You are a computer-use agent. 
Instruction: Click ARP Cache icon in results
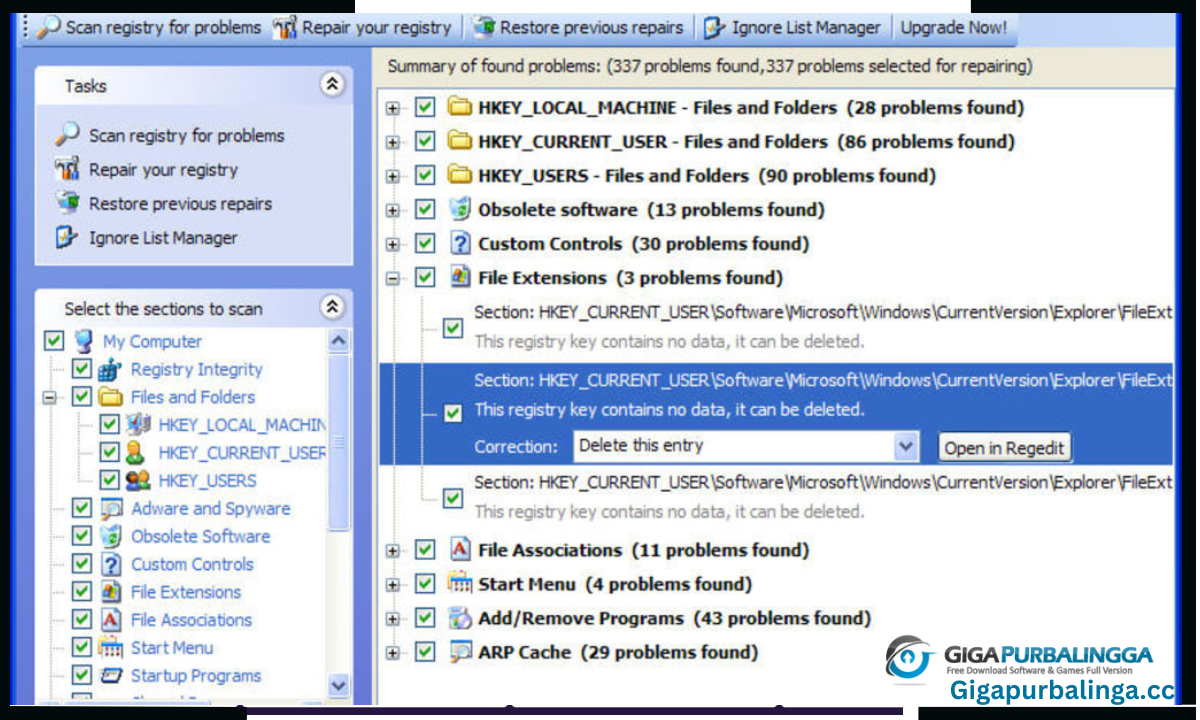[459, 652]
